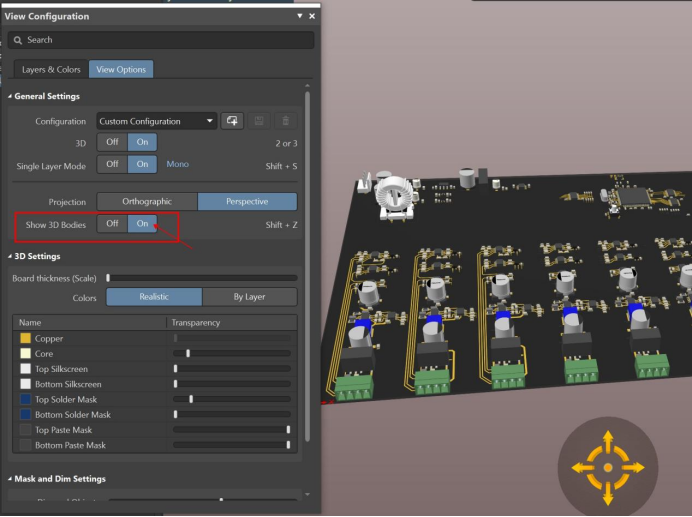
Task: Select the View Options tab
Action: pyautogui.click(x=121, y=70)
